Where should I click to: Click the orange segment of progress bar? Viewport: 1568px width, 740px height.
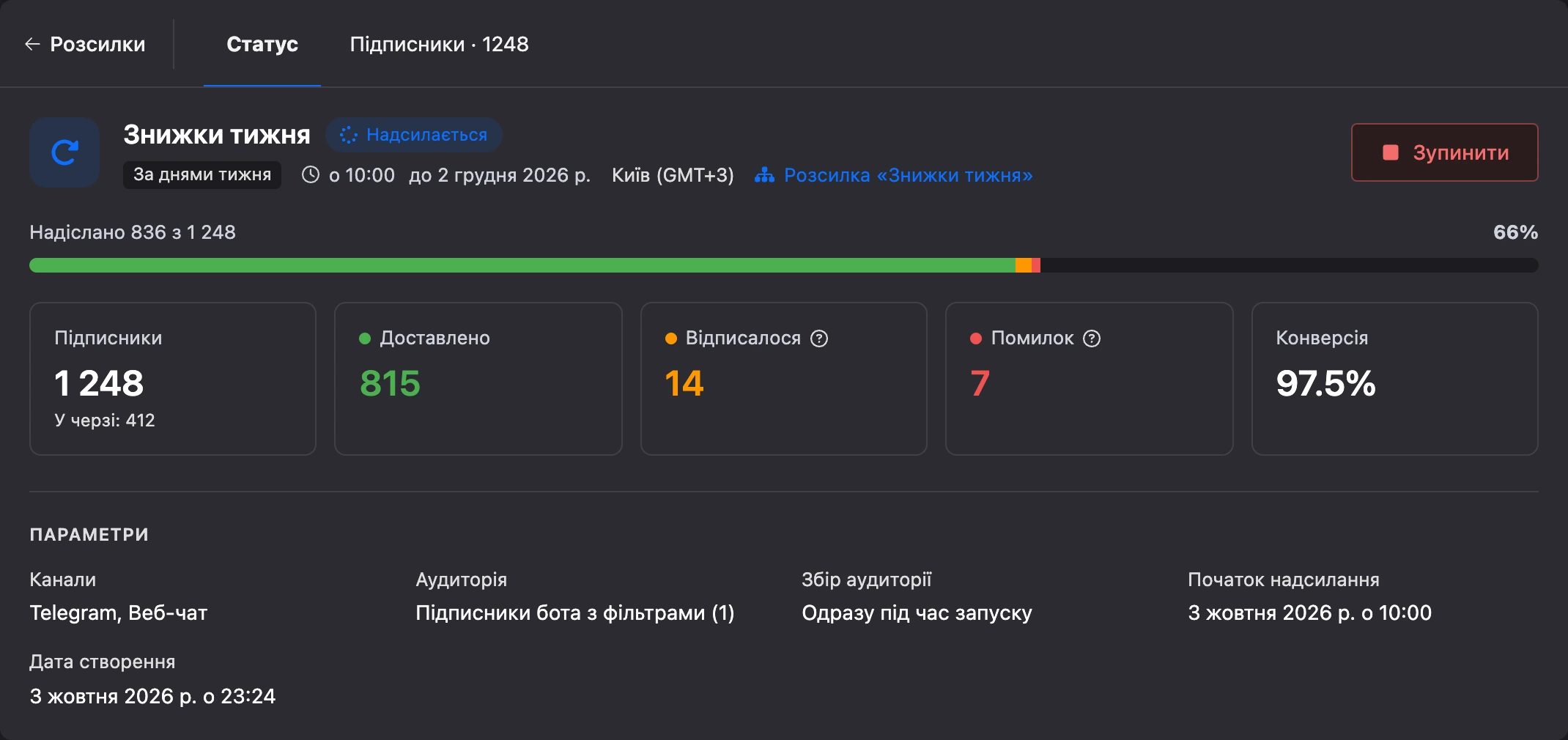[x=1024, y=265]
